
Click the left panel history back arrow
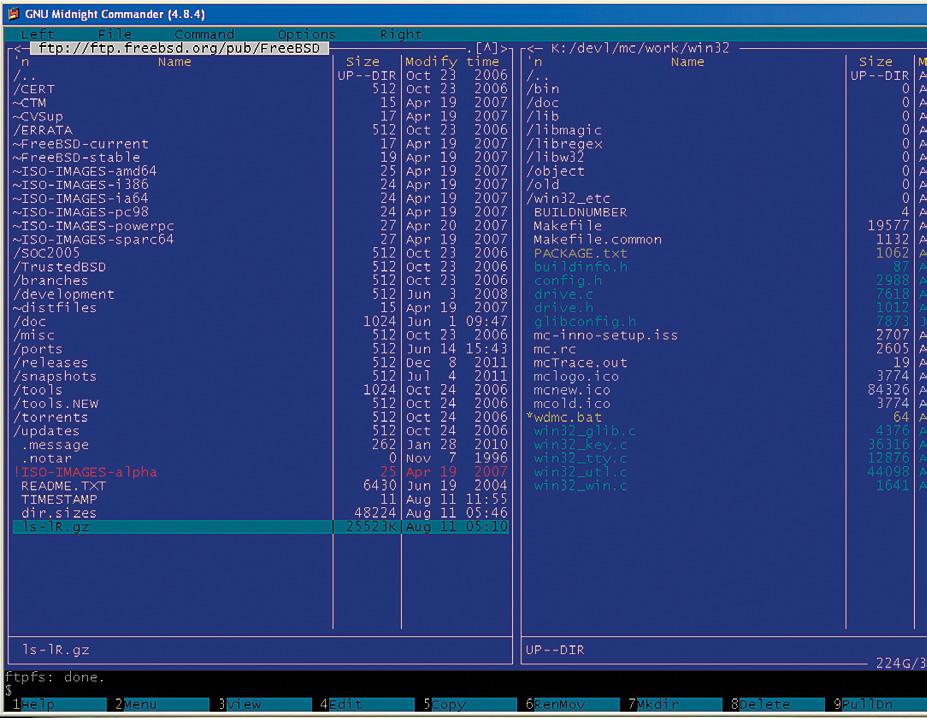tap(20, 48)
